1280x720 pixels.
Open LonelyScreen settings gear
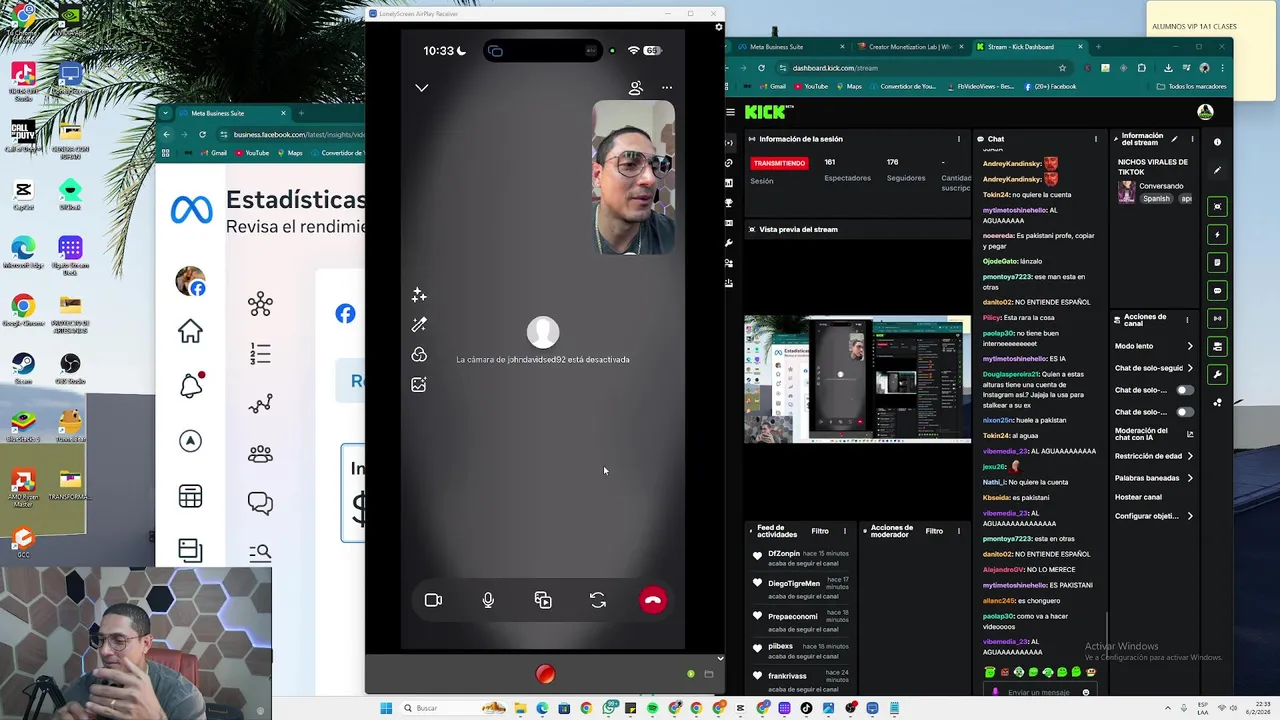click(x=718, y=27)
